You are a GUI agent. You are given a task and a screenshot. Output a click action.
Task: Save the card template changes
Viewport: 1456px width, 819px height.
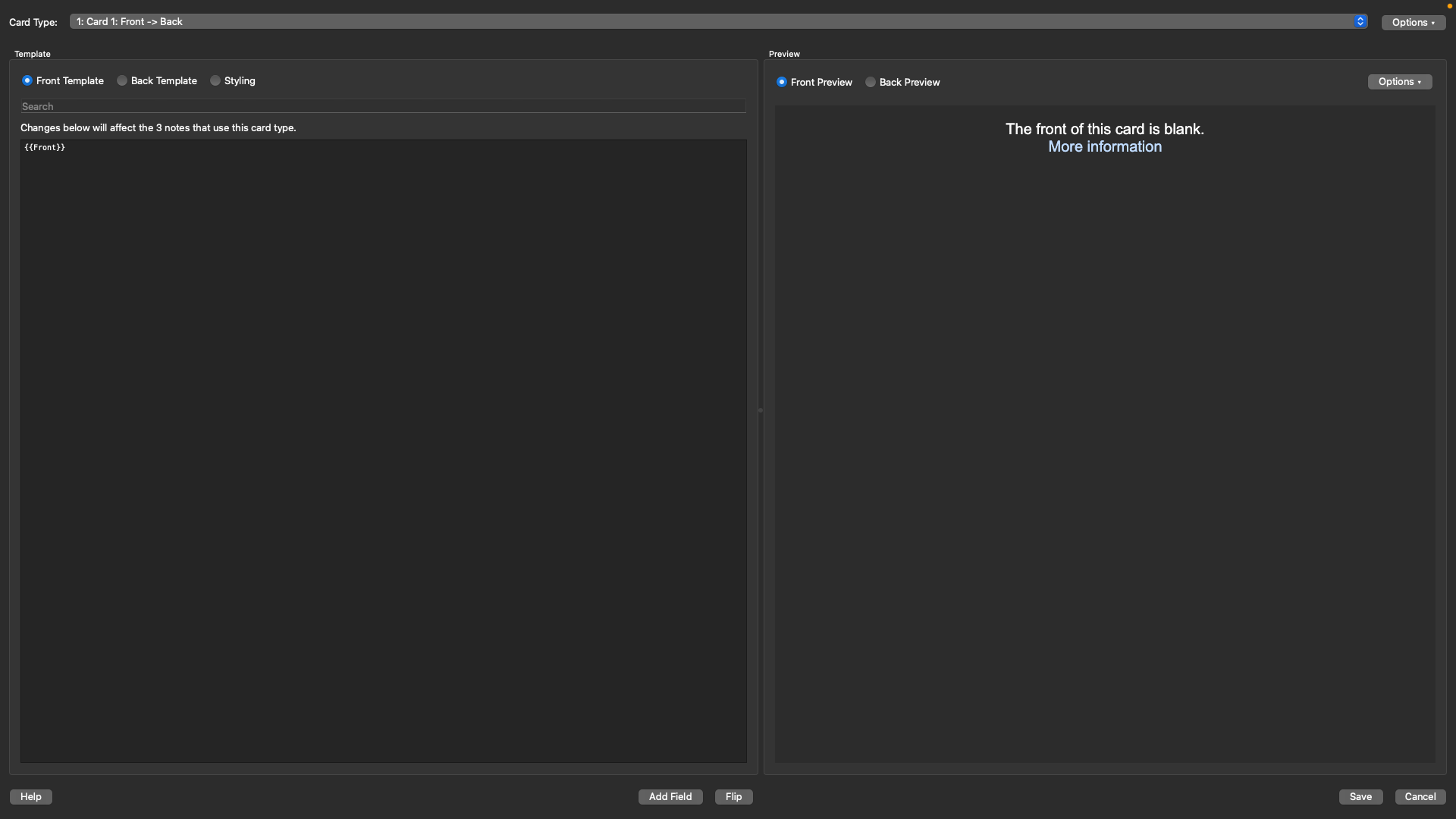coord(1360,796)
